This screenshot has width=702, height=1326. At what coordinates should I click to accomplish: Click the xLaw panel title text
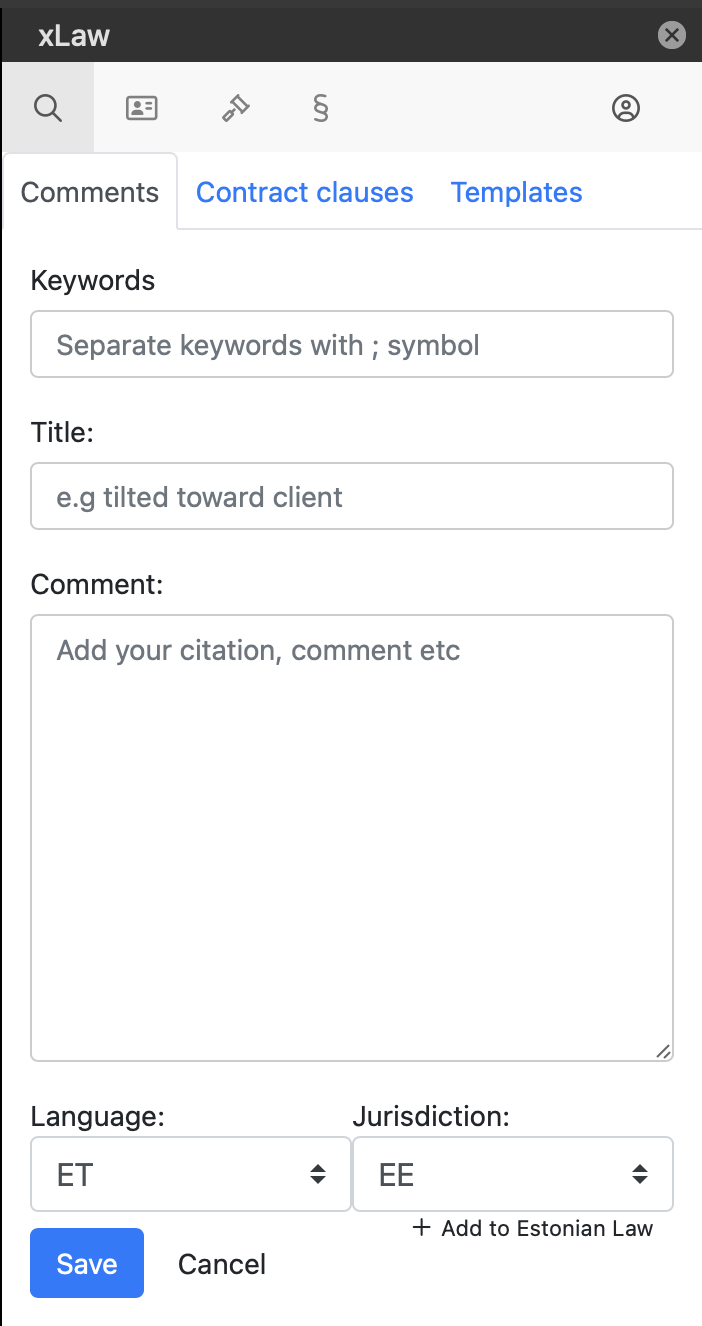(74, 36)
